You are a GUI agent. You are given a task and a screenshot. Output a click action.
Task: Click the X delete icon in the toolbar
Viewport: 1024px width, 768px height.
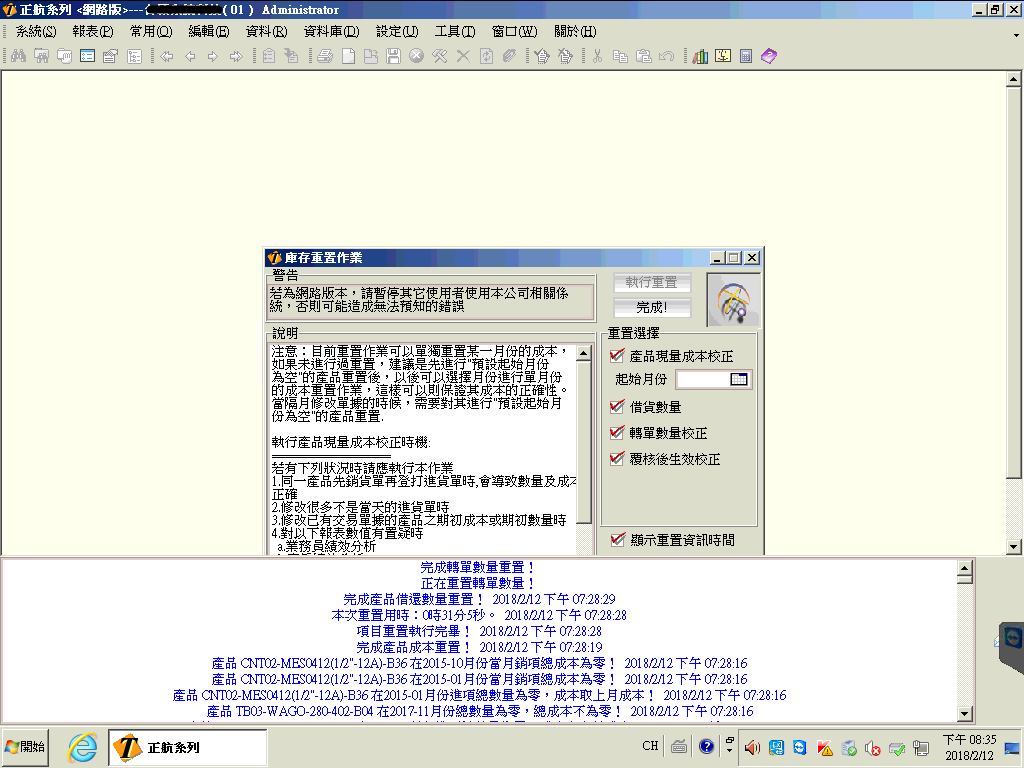pyautogui.click(x=463, y=56)
